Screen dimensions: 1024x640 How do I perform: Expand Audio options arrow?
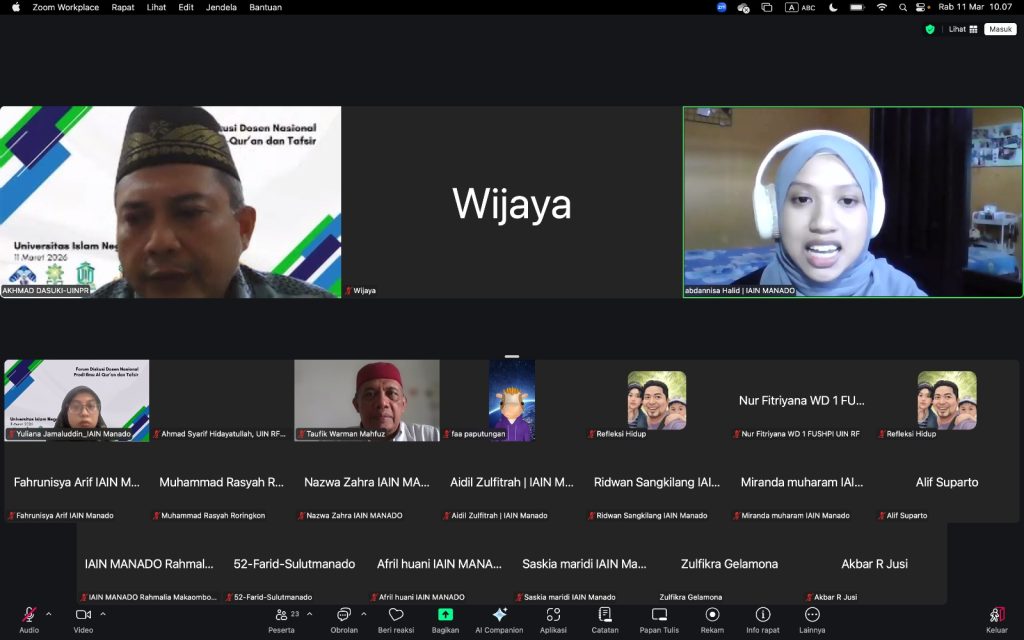[x=48, y=613]
